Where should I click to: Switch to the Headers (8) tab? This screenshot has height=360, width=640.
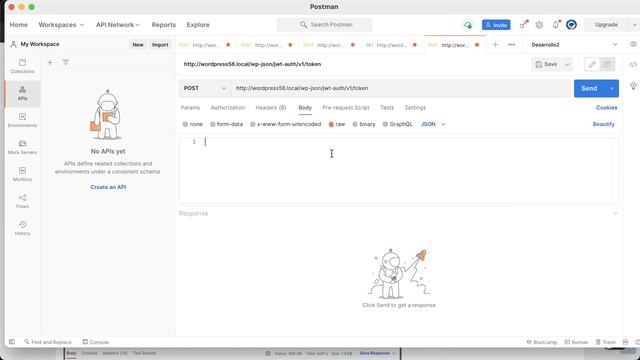(271, 108)
